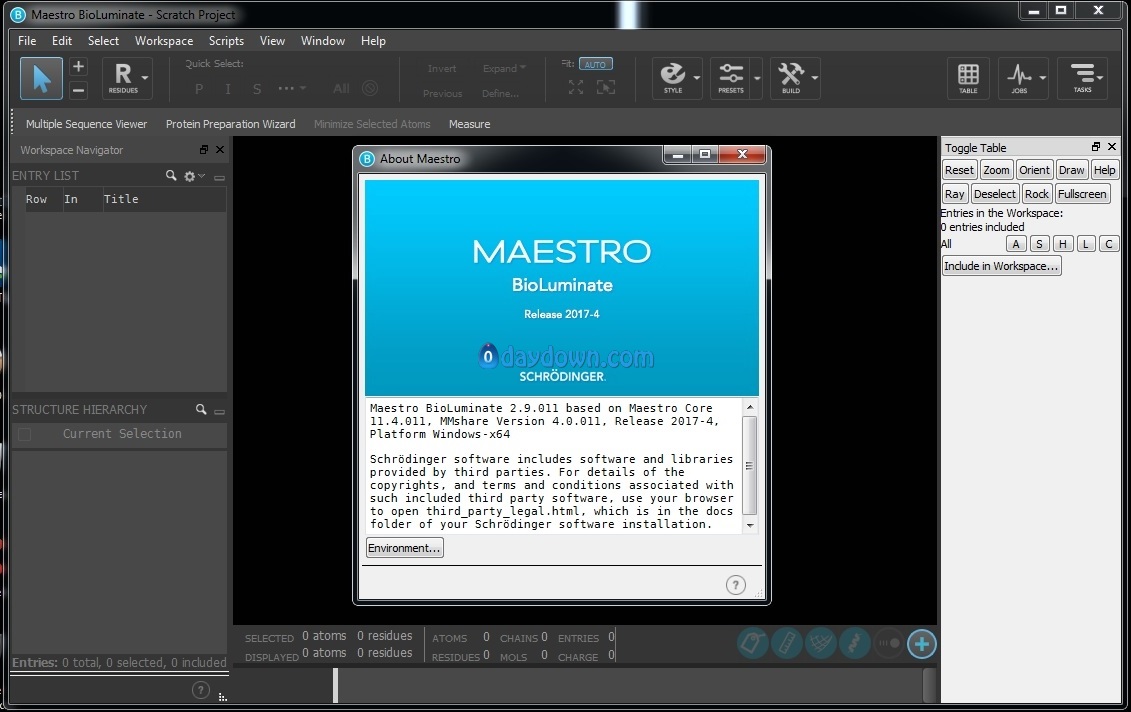Click the Residues pick mode button
1131x712 pixels.
(123, 78)
